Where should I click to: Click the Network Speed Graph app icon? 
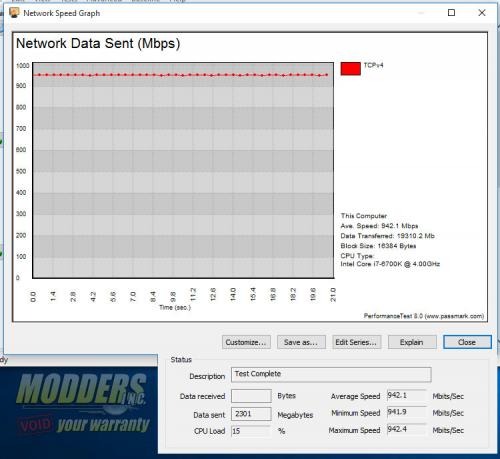[x=14, y=13]
